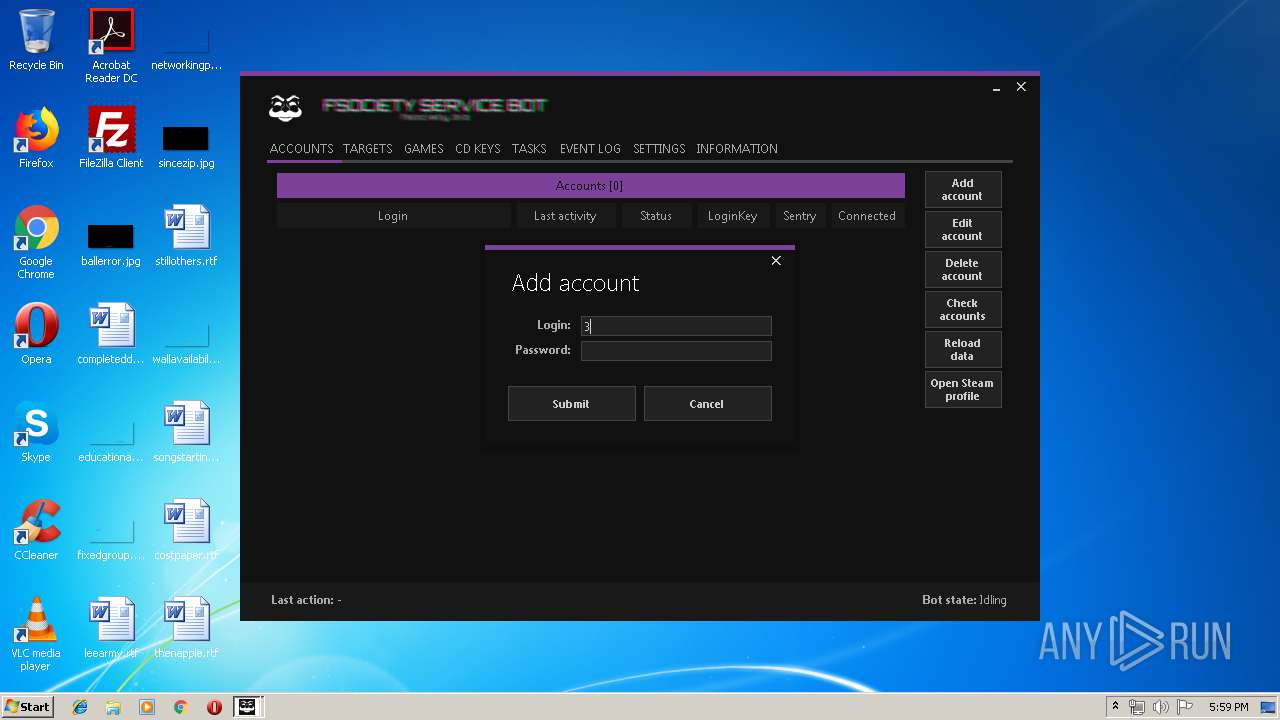Viewport: 1280px width, 720px height.
Task: Sort by Last activity column
Action: (565, 216)
